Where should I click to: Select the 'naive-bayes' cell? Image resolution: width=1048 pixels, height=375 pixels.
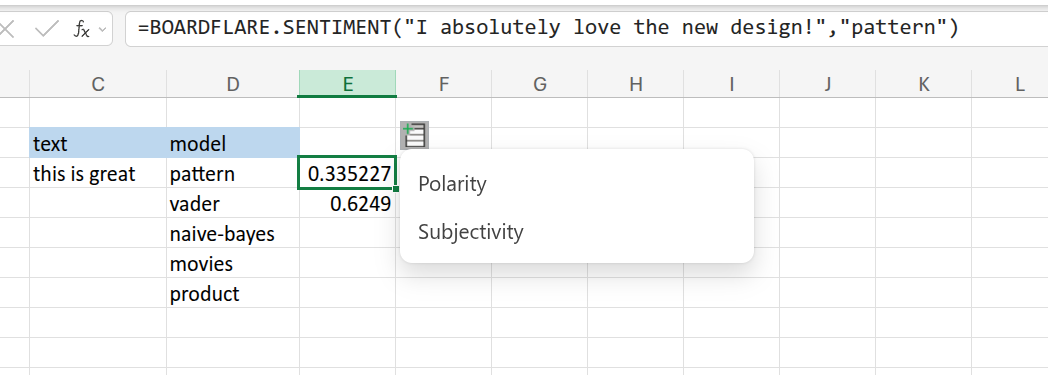tap(233, 233)
